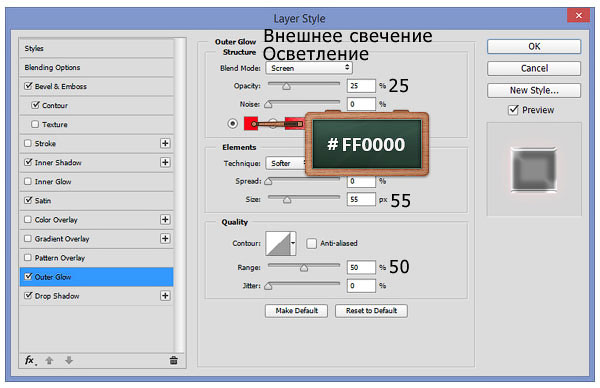Open the fx effects menu icon
The width and height of the screenshot is (600, 388).
pyautogui.click(x=30, y=360)
